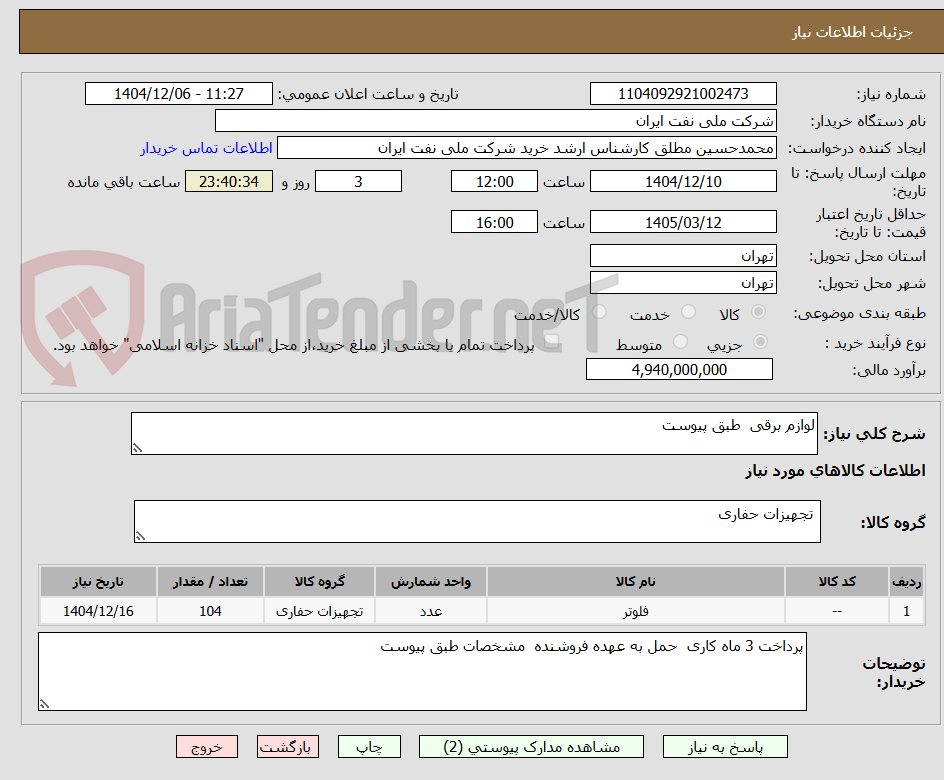Image resolution: width=944 pixels, height=780 pixels.
Task: Click the ردیف column header
Action: (907, 581)
